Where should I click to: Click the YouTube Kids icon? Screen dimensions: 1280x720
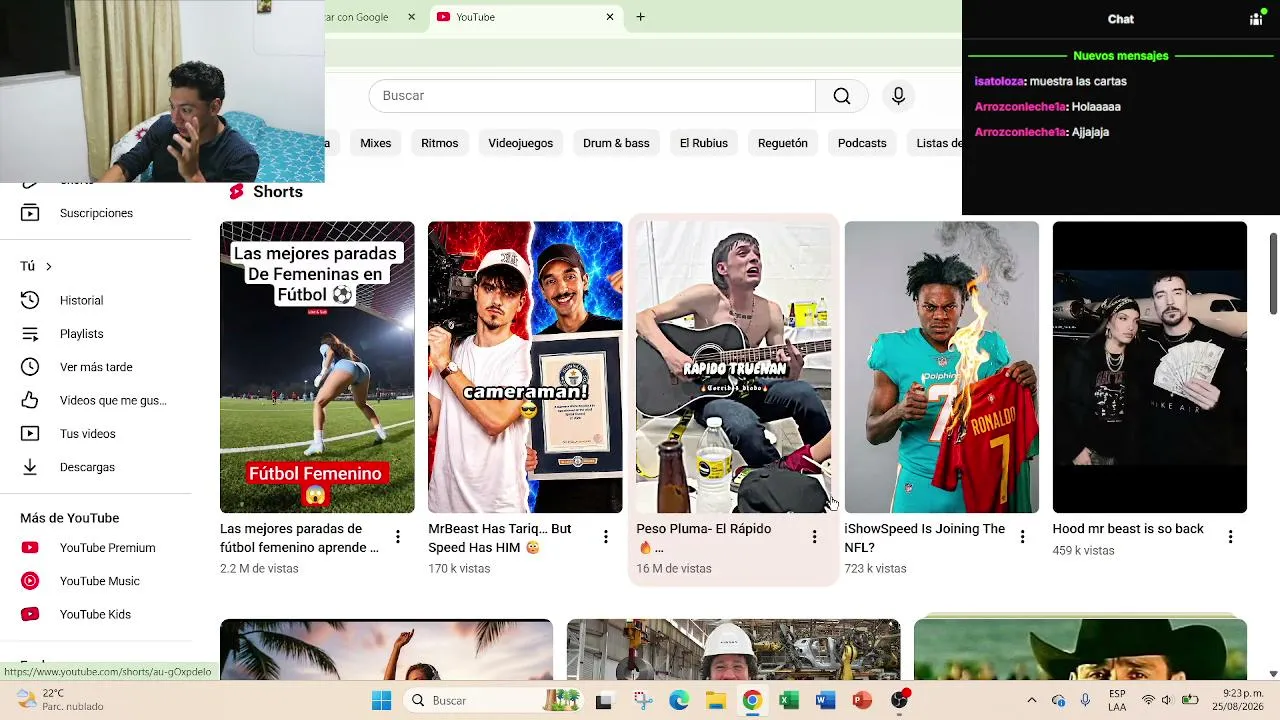pos(30,614)
